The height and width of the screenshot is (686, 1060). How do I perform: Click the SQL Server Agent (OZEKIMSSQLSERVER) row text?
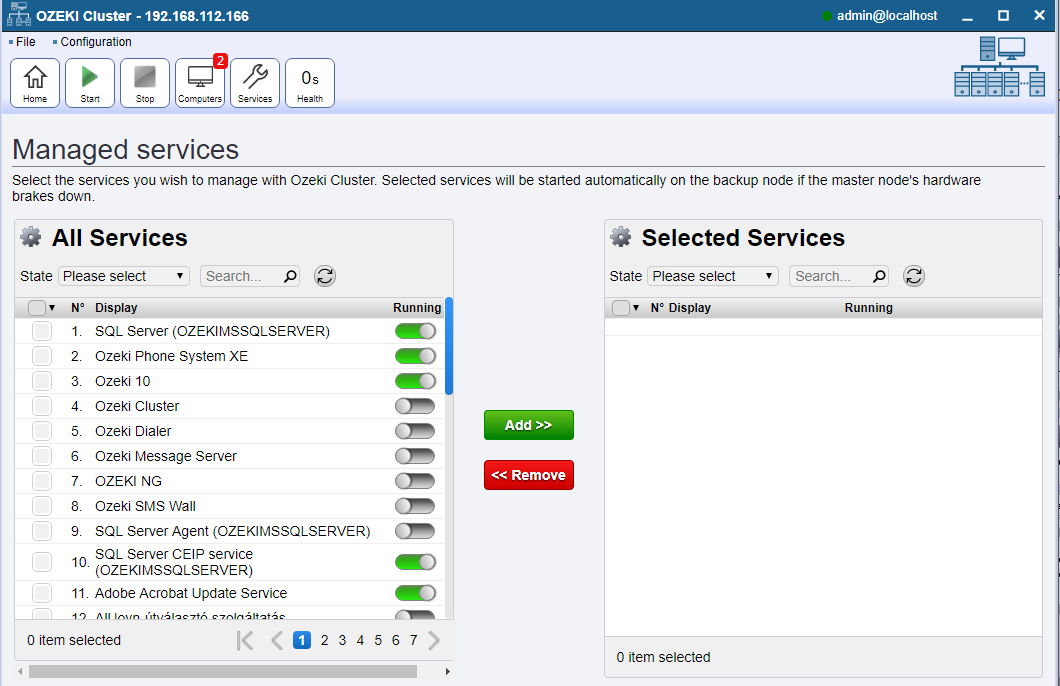[x=233, y=531]
